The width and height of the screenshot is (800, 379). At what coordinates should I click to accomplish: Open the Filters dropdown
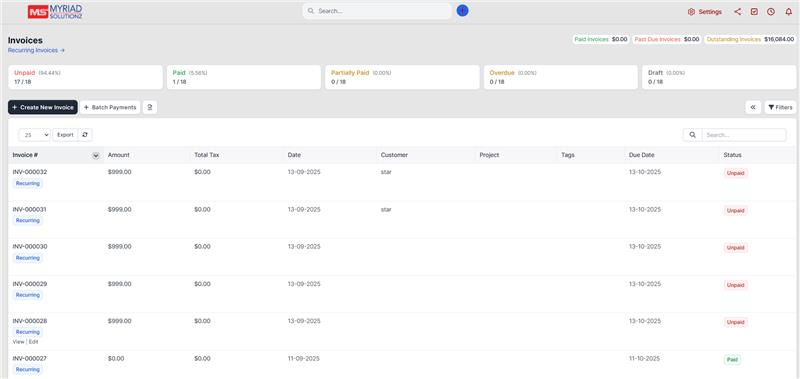(x=780, y=107)
